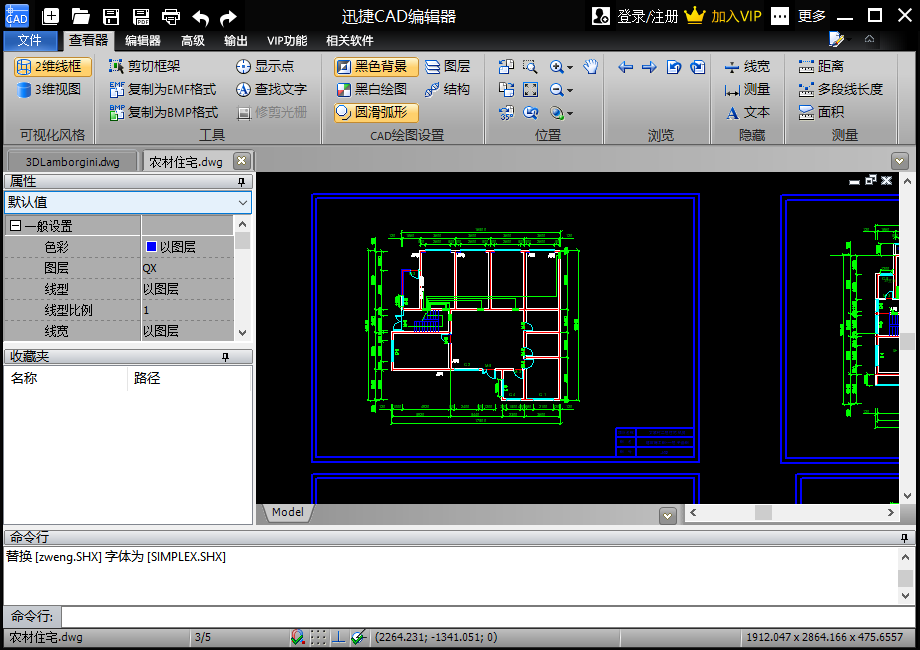Click the 剪切框架 tool
Viewport: 920px width, 650px height.
click(144, 66)
